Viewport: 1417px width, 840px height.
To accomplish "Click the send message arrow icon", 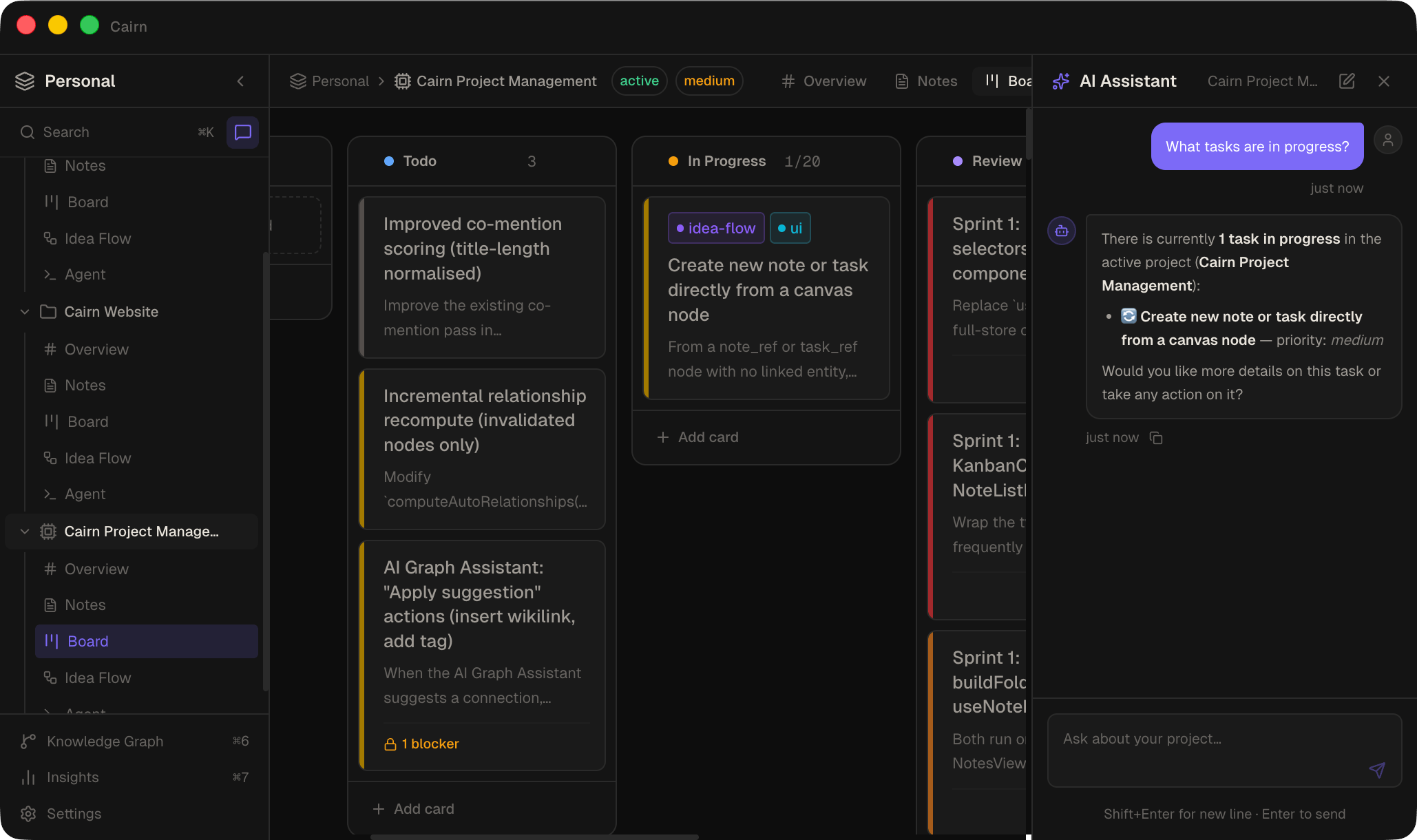I will coord(1377,770).
